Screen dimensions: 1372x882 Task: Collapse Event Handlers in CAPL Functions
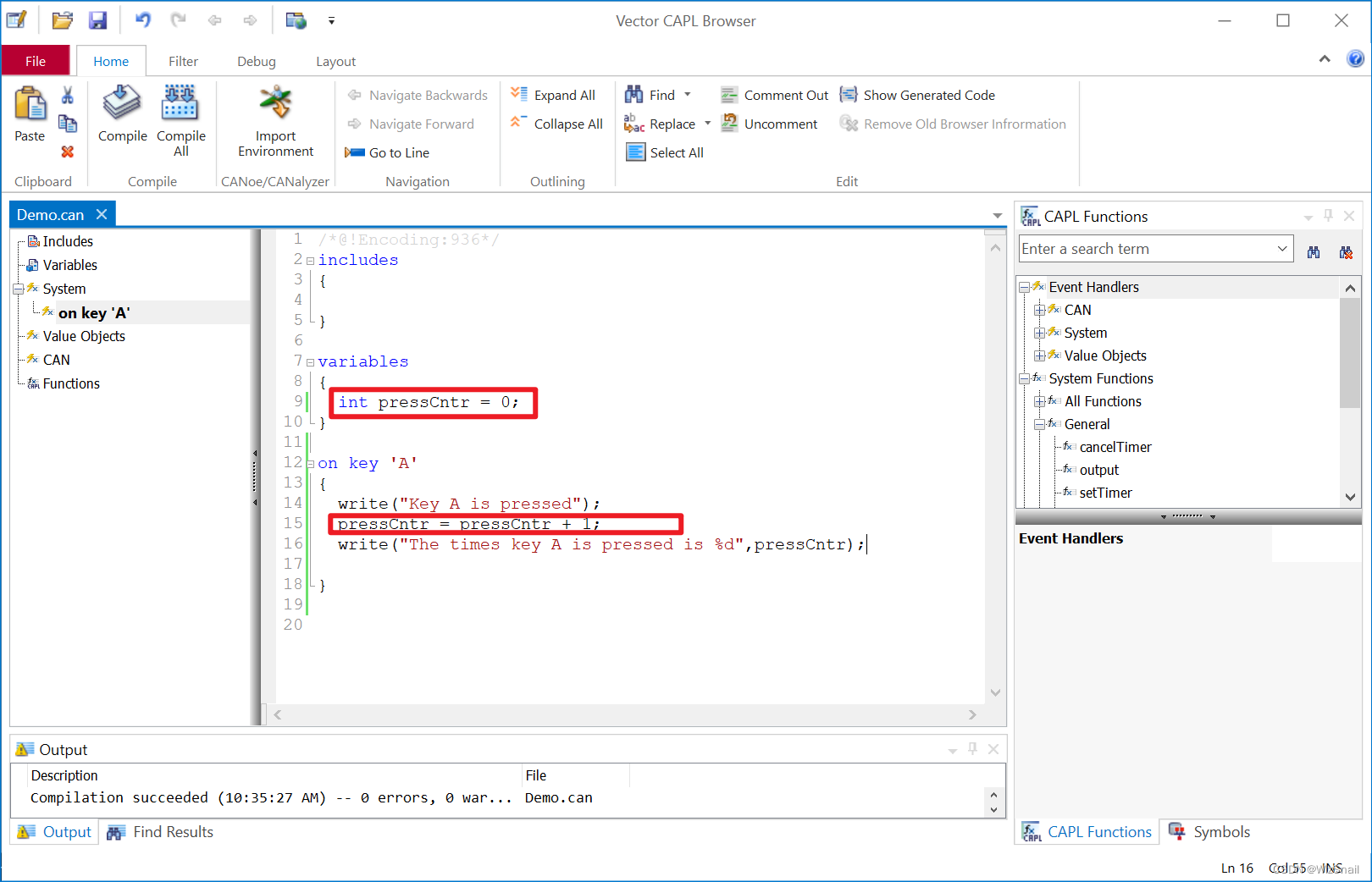click(x=1024, y=287)
